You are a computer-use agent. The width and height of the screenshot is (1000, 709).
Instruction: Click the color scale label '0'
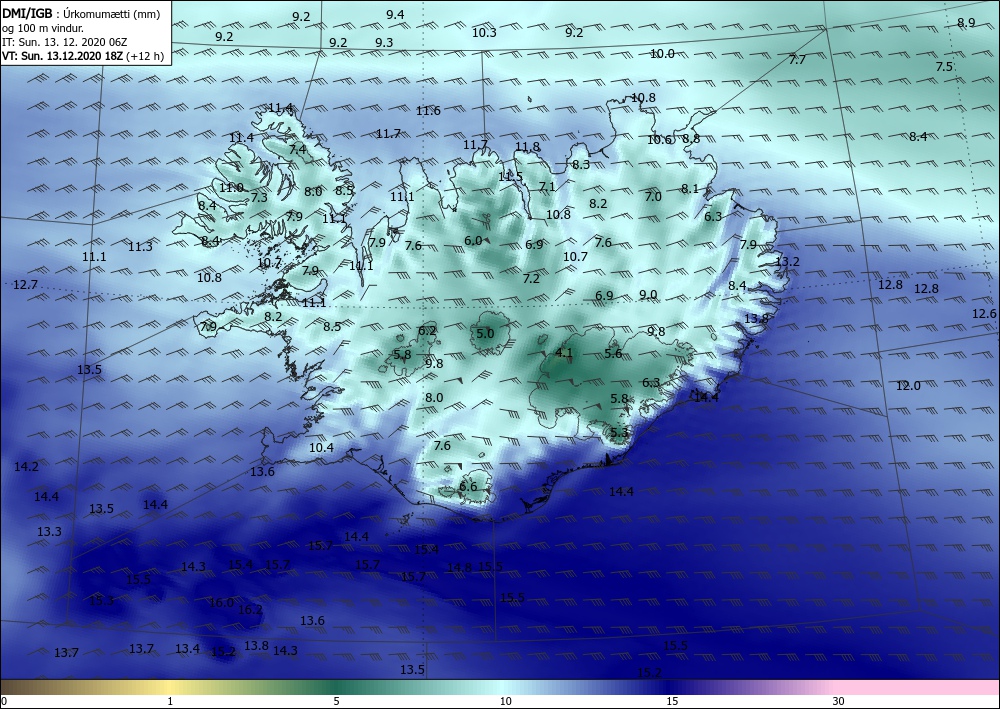pyautogui.click(x=4, y=701)
